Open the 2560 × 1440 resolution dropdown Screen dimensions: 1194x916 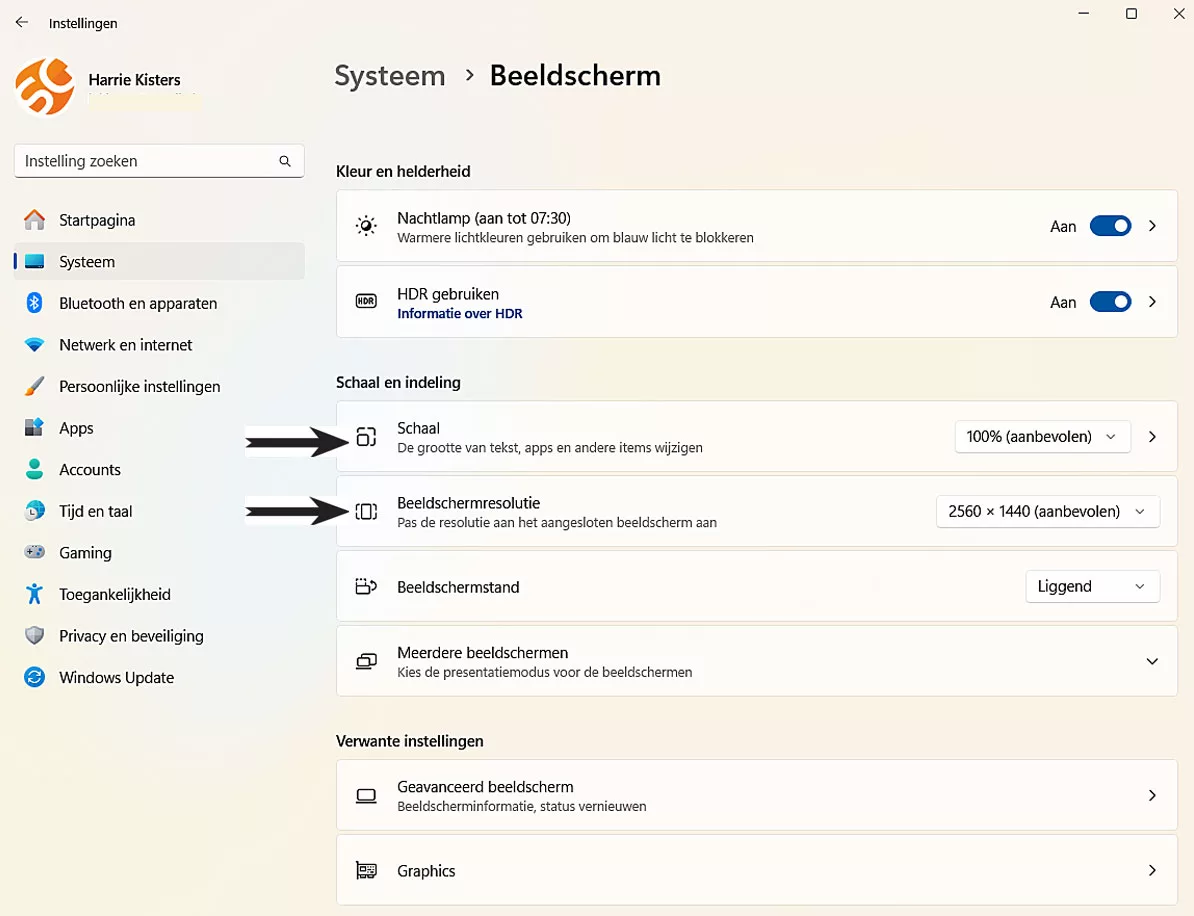[1048, 512]
